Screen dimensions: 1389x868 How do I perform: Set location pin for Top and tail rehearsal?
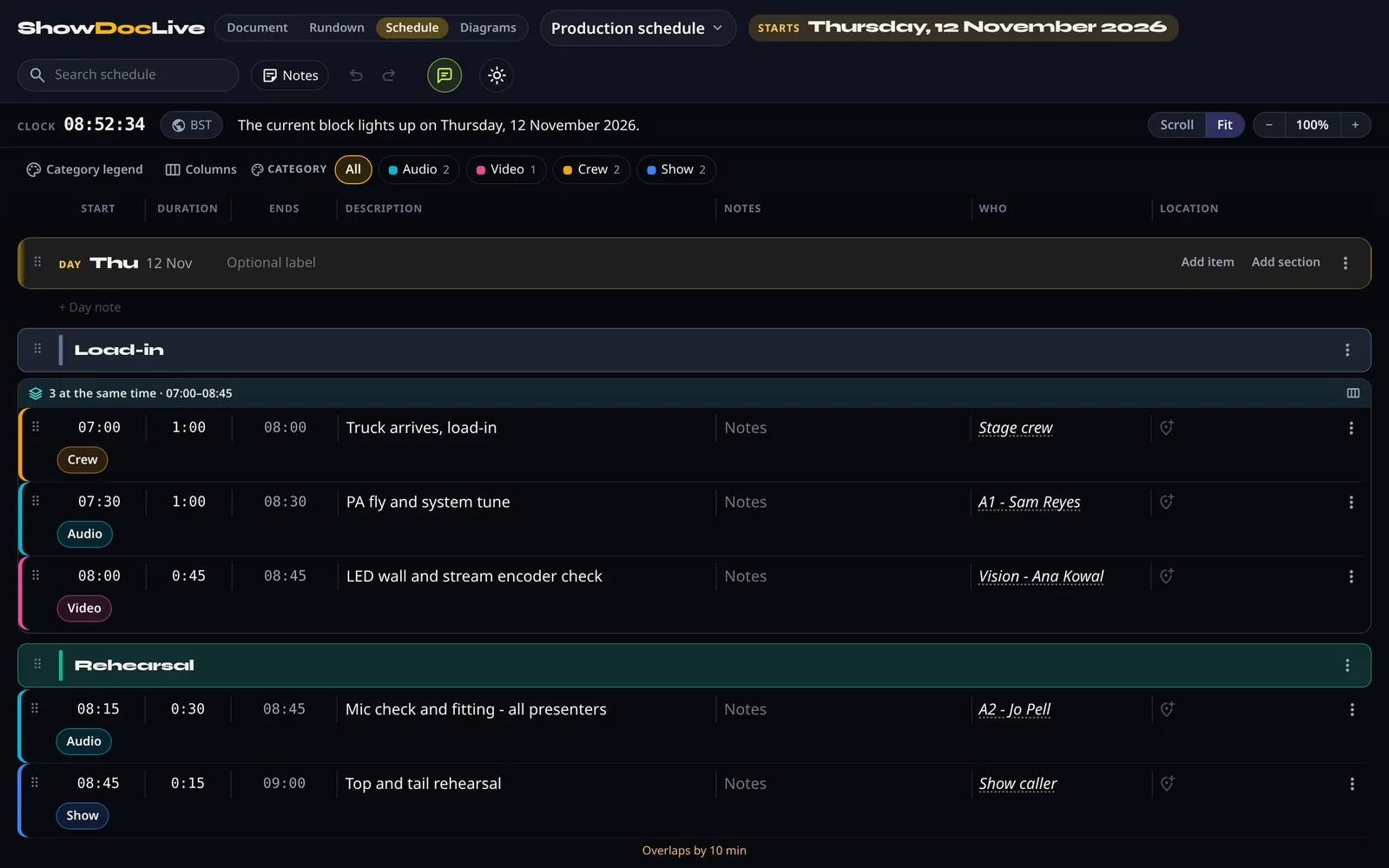coord(1168,783)
